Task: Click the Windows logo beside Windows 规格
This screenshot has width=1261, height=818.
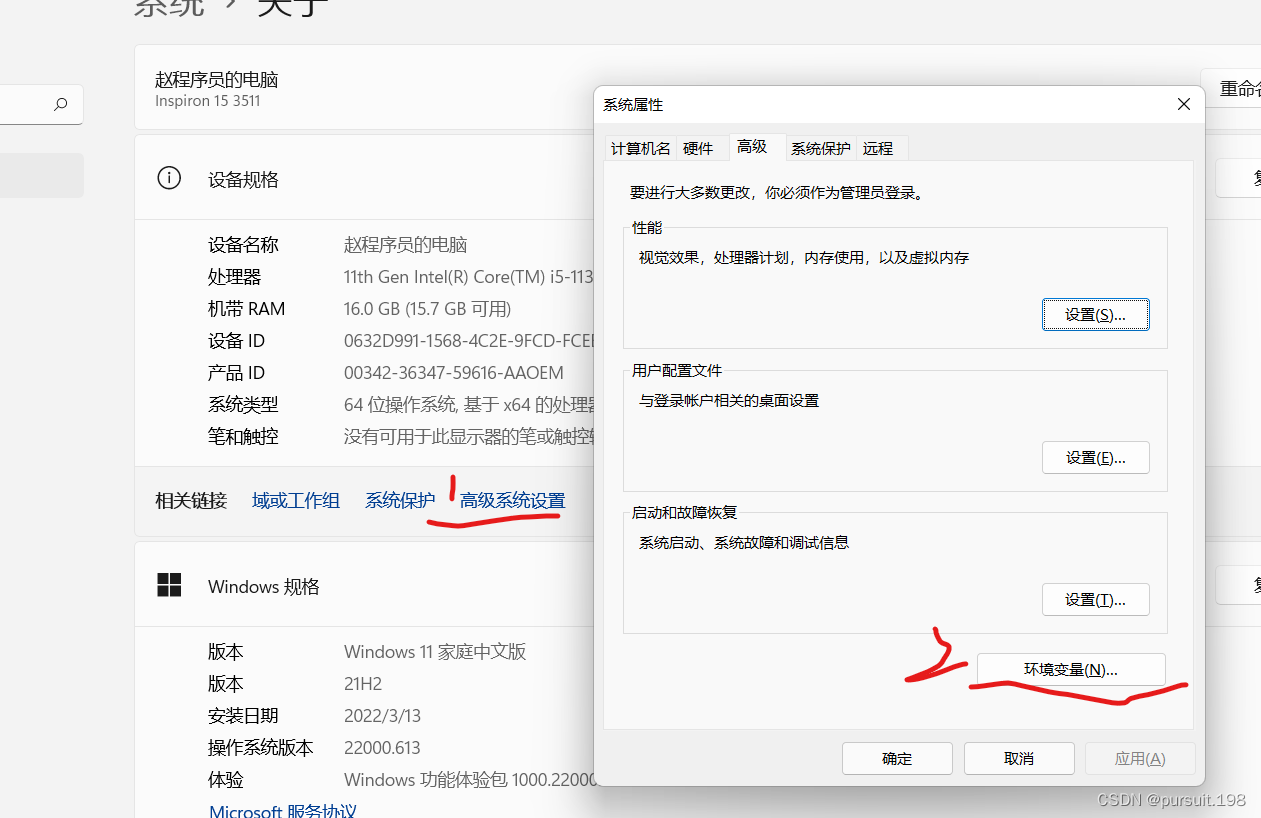Action: point(169,586)
